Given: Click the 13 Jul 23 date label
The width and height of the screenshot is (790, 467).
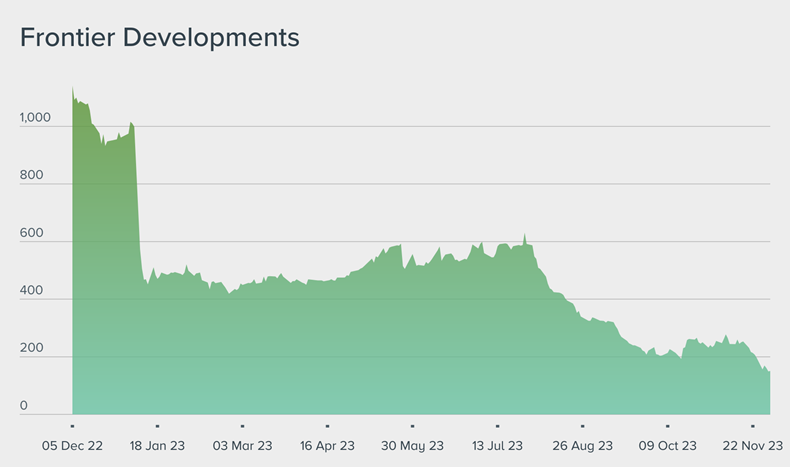Looking at the screenshot, I should [497, 446].
